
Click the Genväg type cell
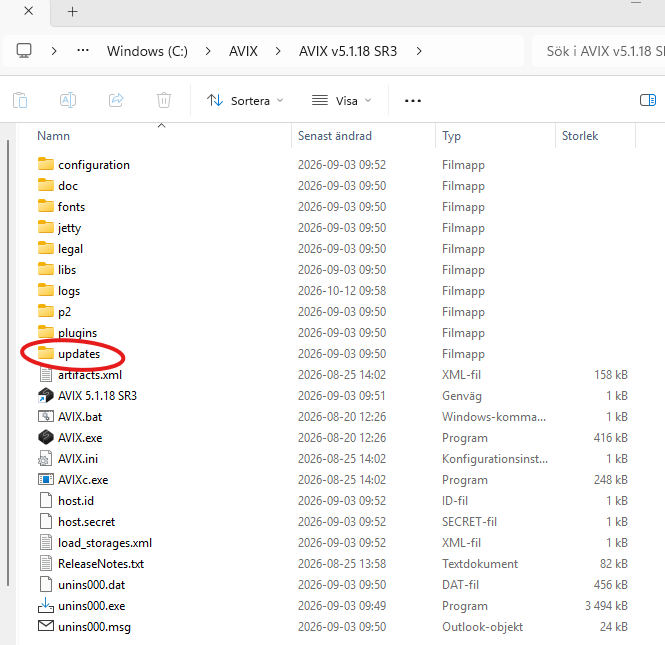462,396
